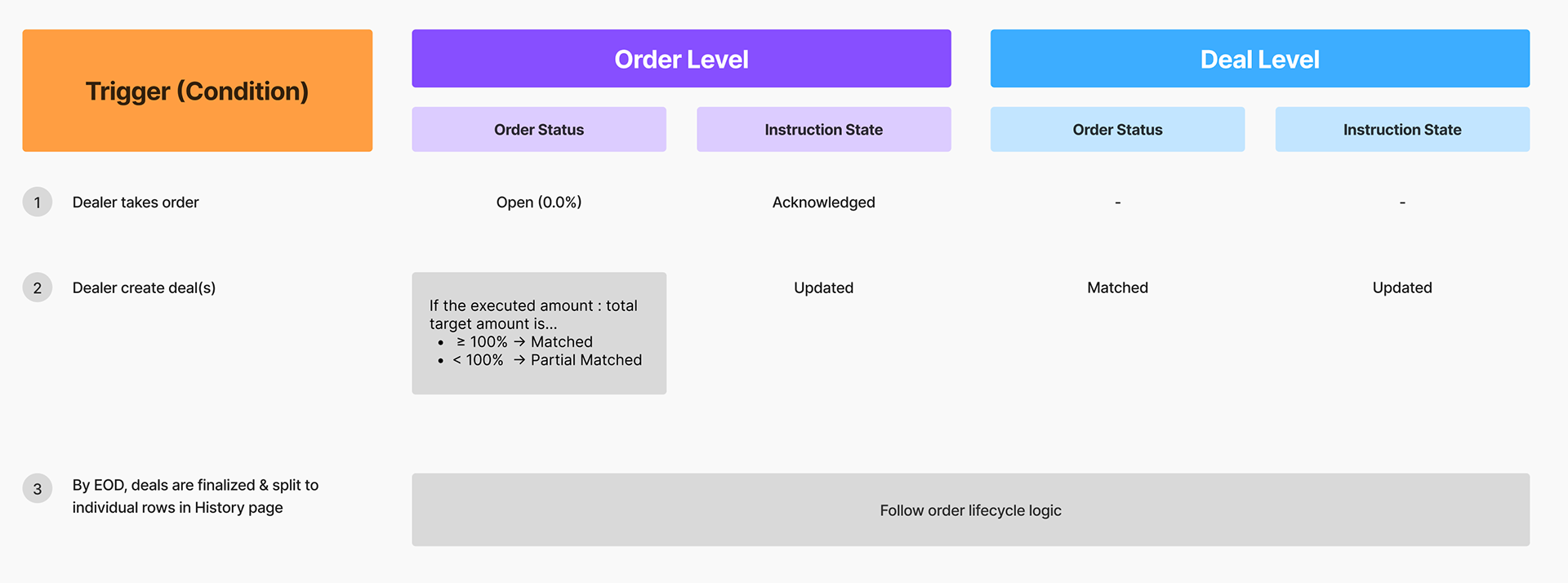This screenshot has height=583, width=1568.
Task: Click the step 1 number circle
Action: pyautogui.click(x=38, y=202)
